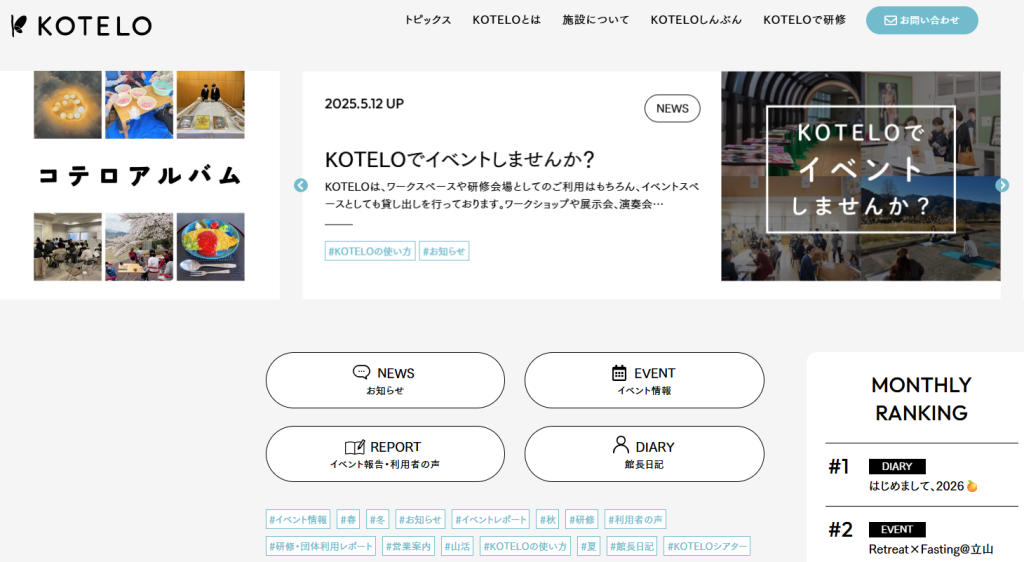The width and height of the screenshot is (1024, 562).
Task: Open the EVENT calendar category
Action: point(644,380)
